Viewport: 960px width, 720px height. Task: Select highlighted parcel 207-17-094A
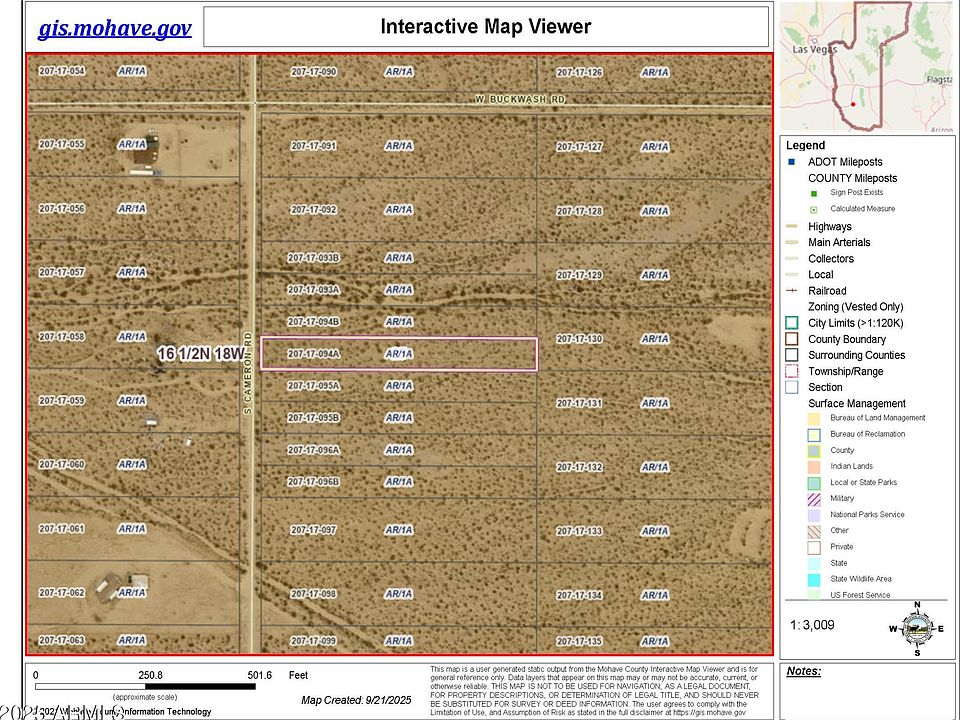(399, 354)
